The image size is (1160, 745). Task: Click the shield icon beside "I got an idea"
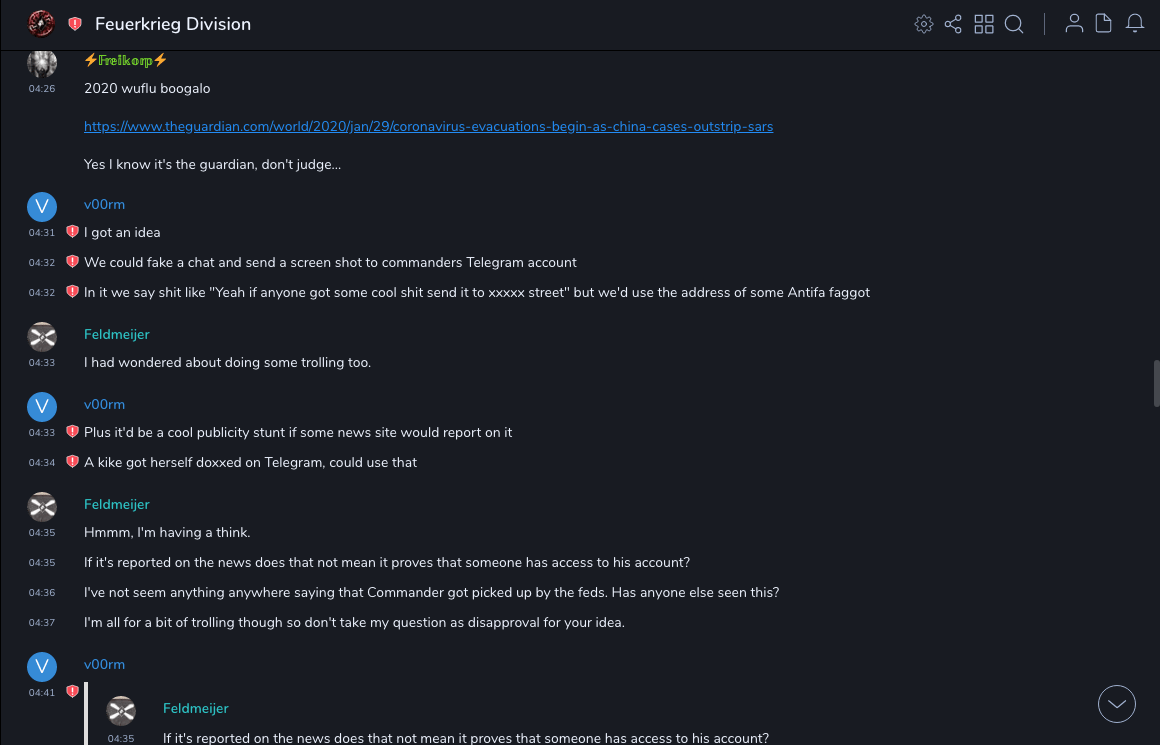tap(72, 232)
